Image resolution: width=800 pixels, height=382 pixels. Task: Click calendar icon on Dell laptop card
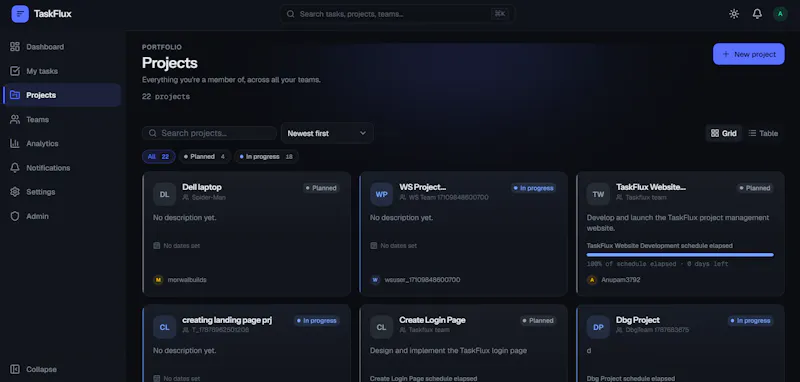click(x=157, y=246)
